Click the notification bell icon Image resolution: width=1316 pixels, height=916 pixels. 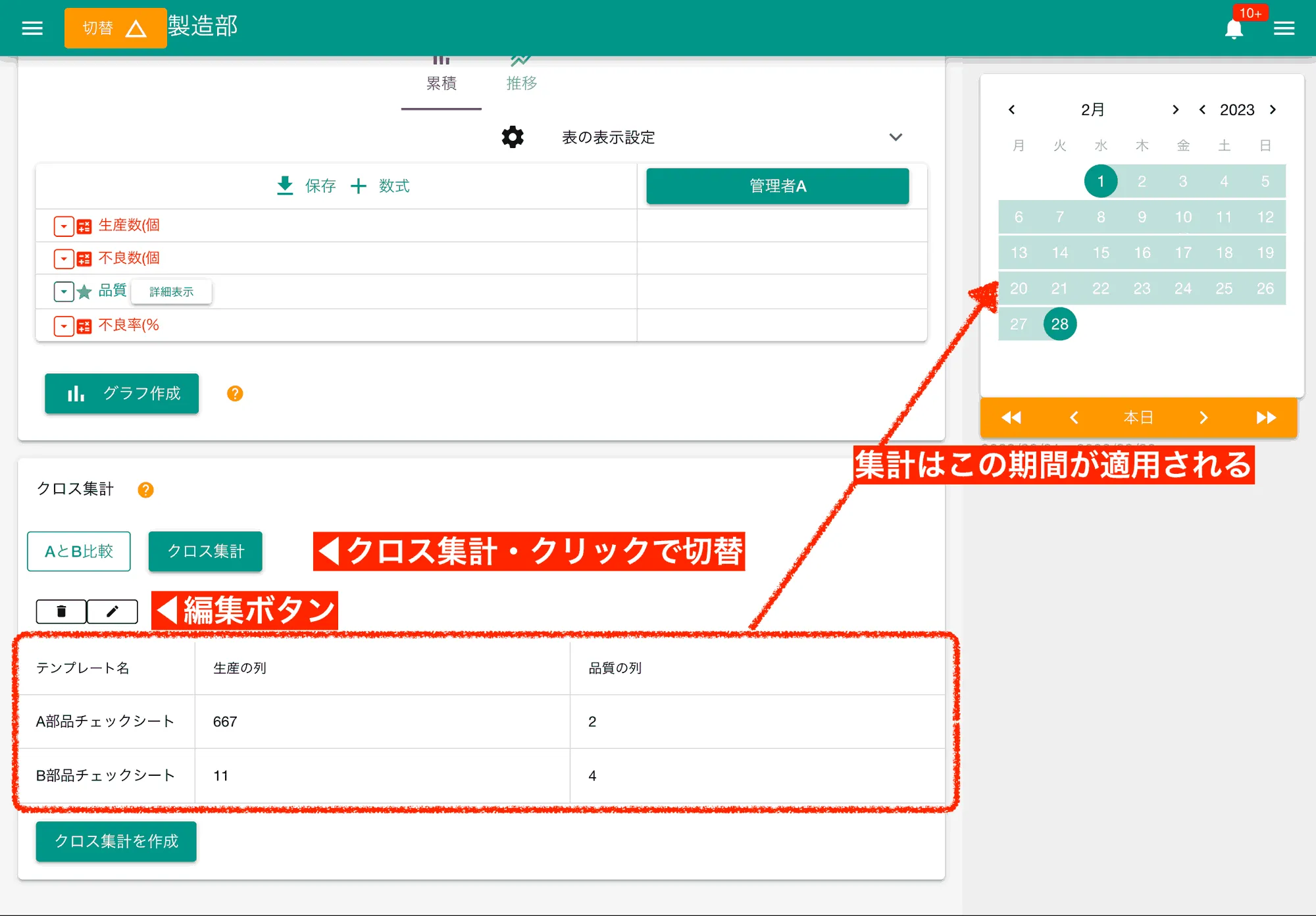pos(1234,28)
